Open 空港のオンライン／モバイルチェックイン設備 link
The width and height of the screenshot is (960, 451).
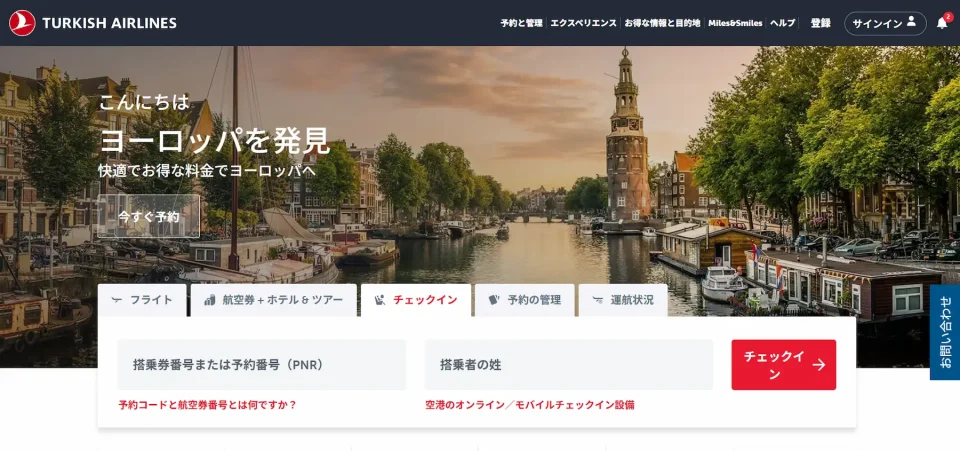pyautogui.click(x=530, y=404)
